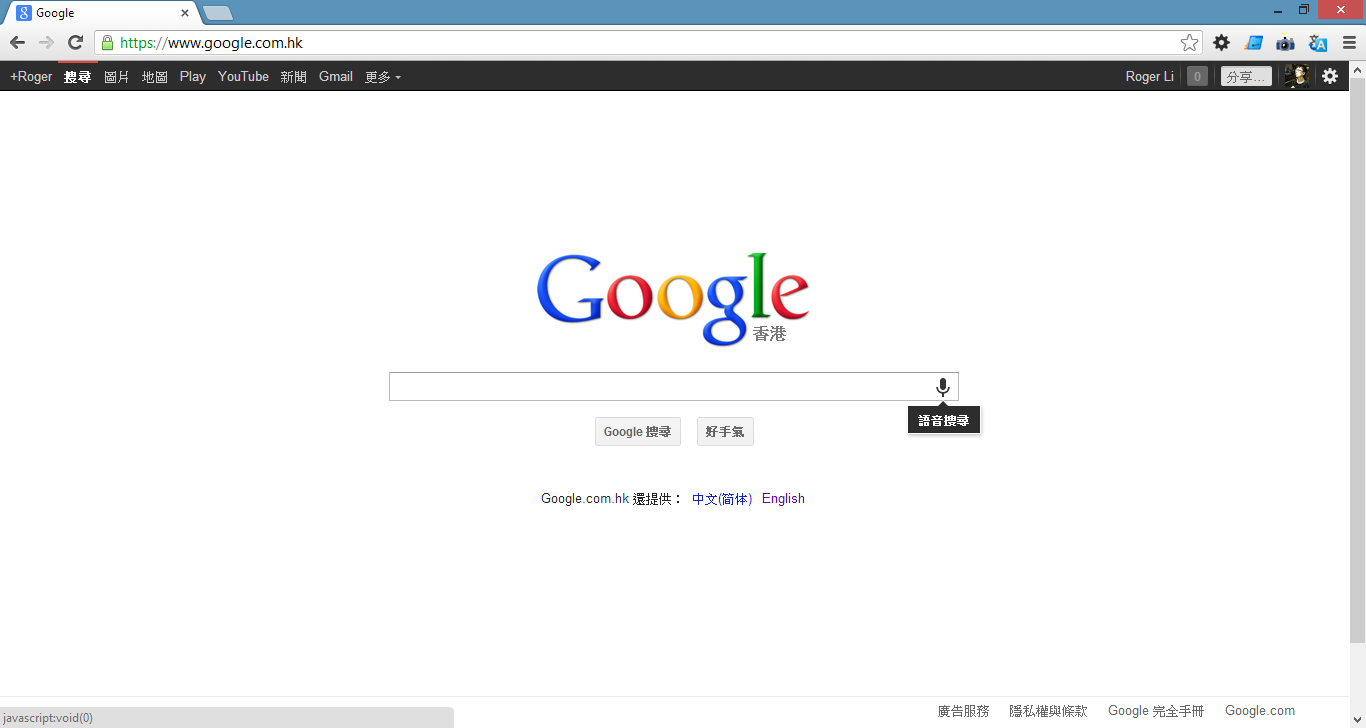Open 圖片 images in the Google bar
Image resolution: width=1366 pixels, height=728 pixels.
[x=117, y=76]
